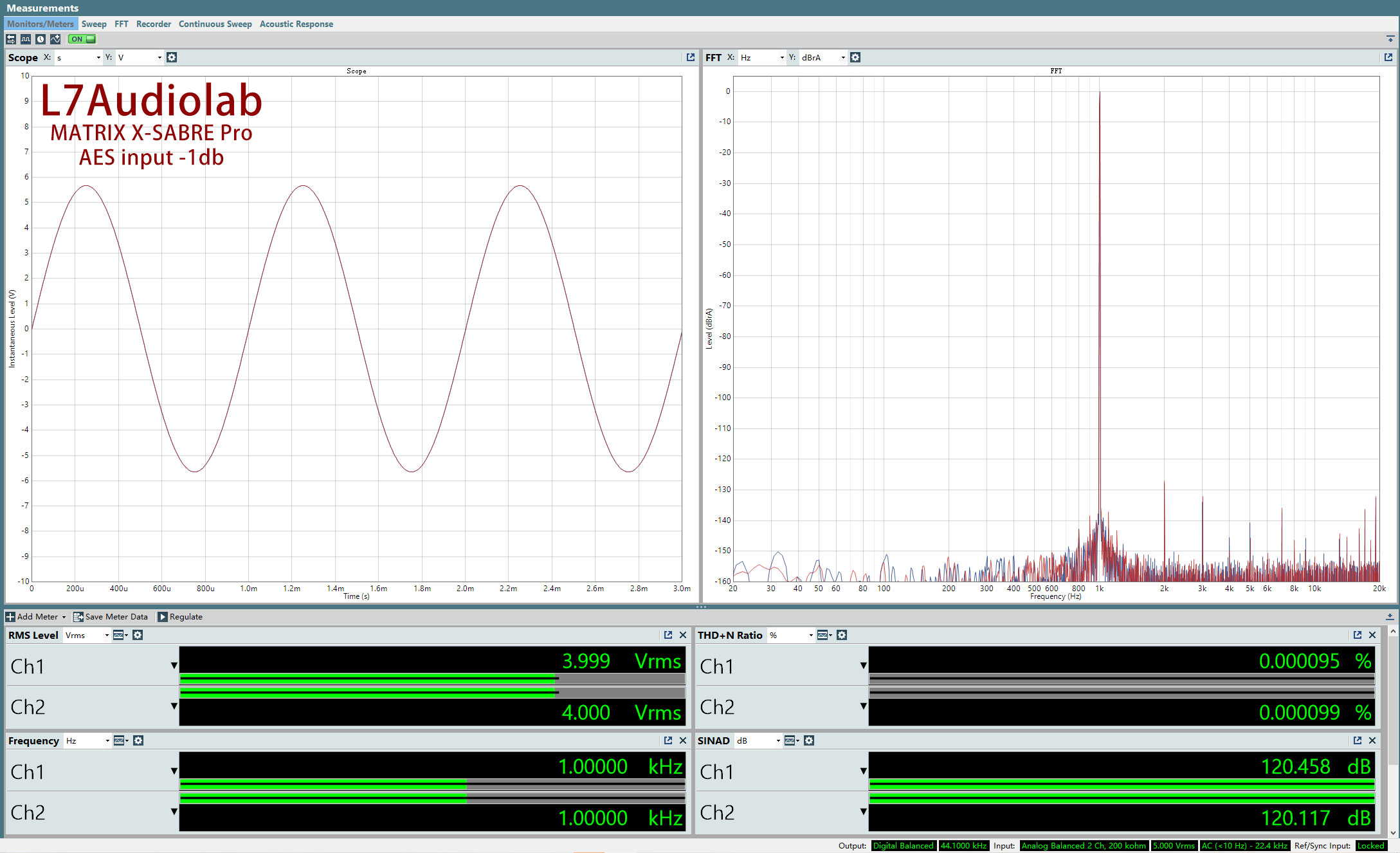Open SINAD meter settings gear
Screen dimensions: 1400x853
tap(809, 740)
